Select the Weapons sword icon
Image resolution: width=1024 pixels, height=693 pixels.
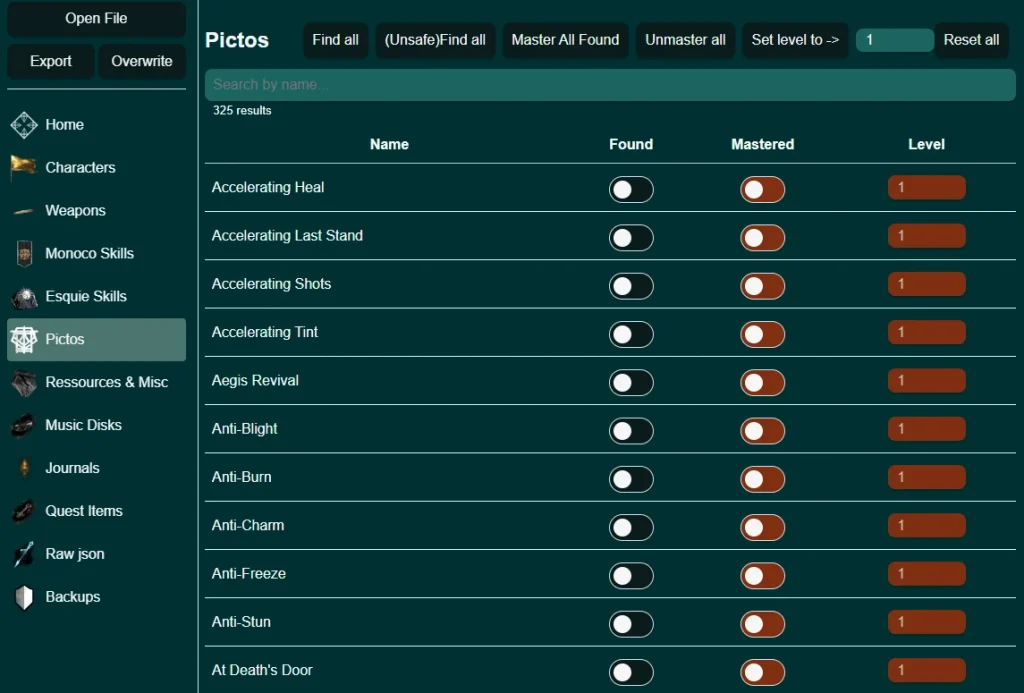[24, 211]
